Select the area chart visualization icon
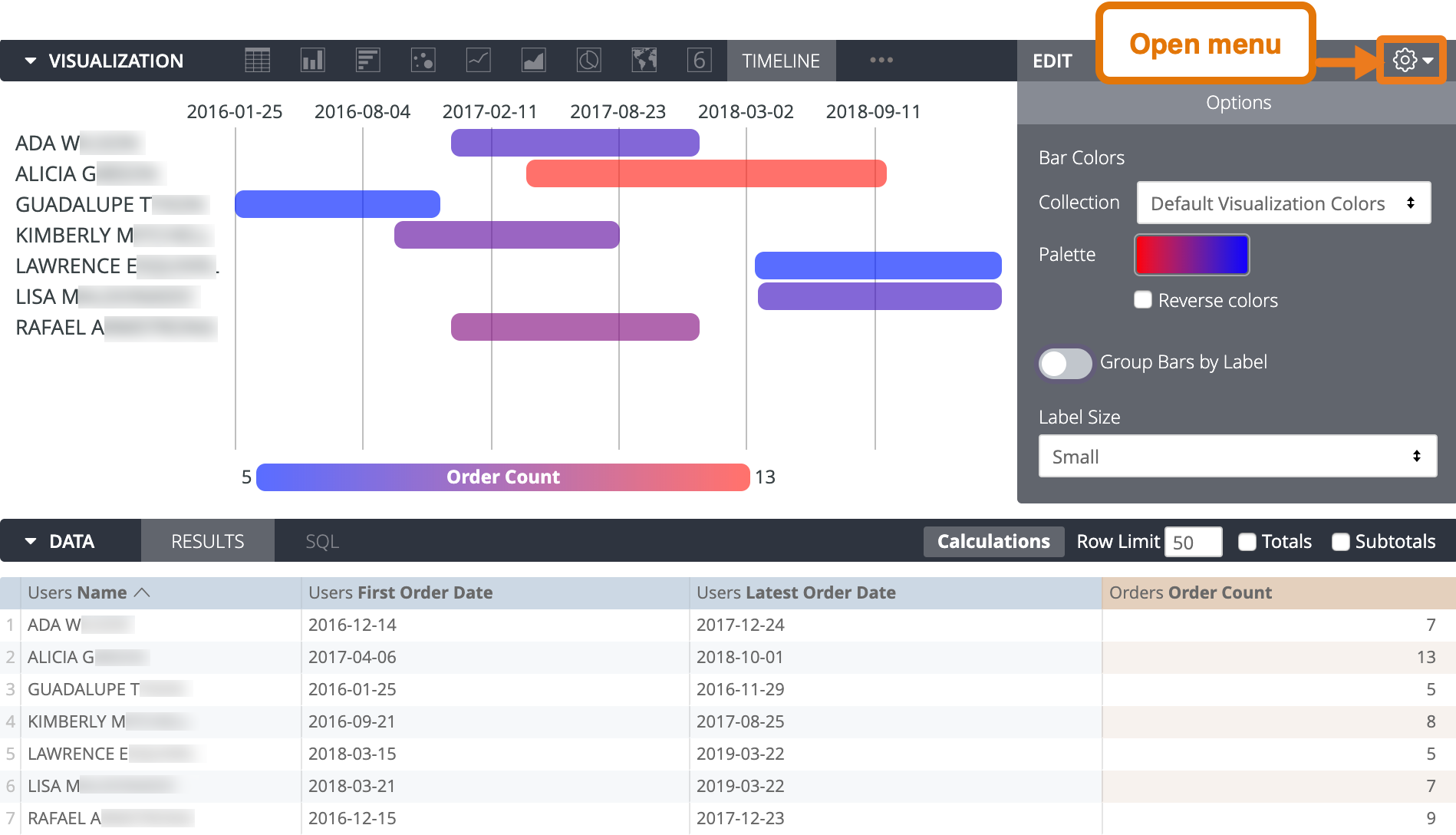The height and width of the screenshot is (835, 1456). (533, 60)
